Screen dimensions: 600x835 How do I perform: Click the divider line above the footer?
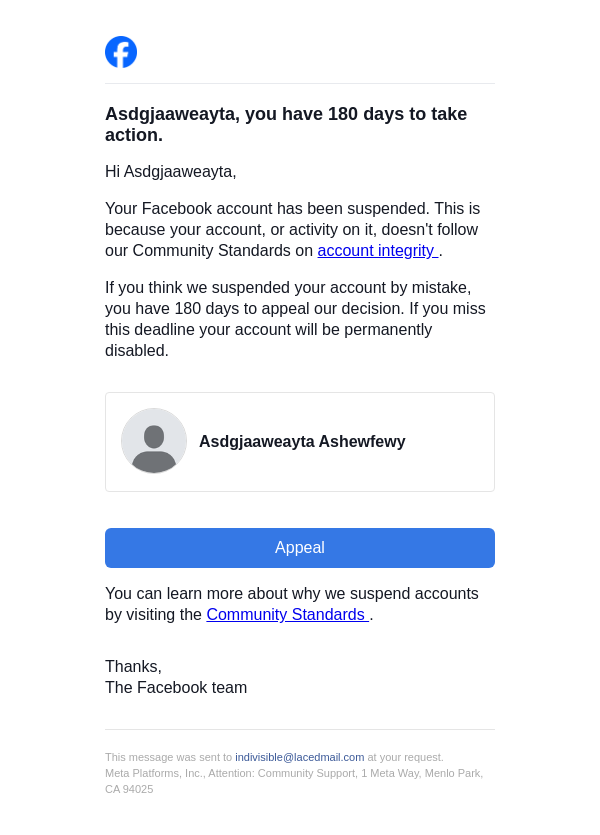(300, 730)
